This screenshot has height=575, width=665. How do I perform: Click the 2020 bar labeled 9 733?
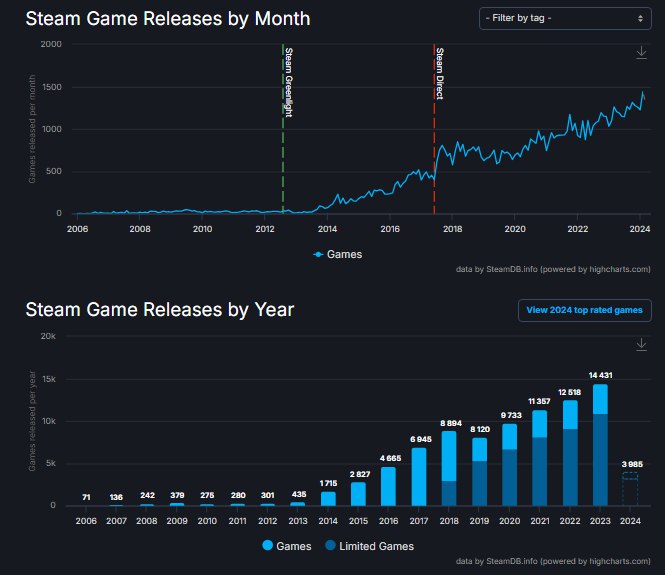(509, 465)
